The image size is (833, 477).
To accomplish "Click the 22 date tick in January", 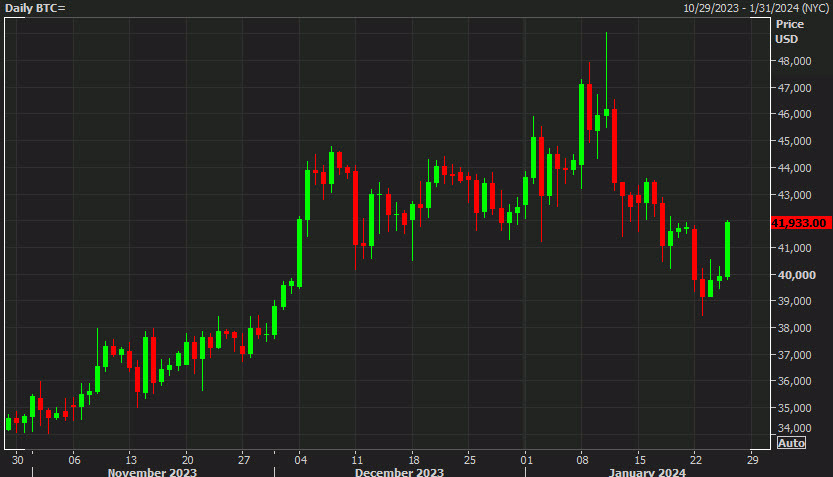I will tap(696, 460).
